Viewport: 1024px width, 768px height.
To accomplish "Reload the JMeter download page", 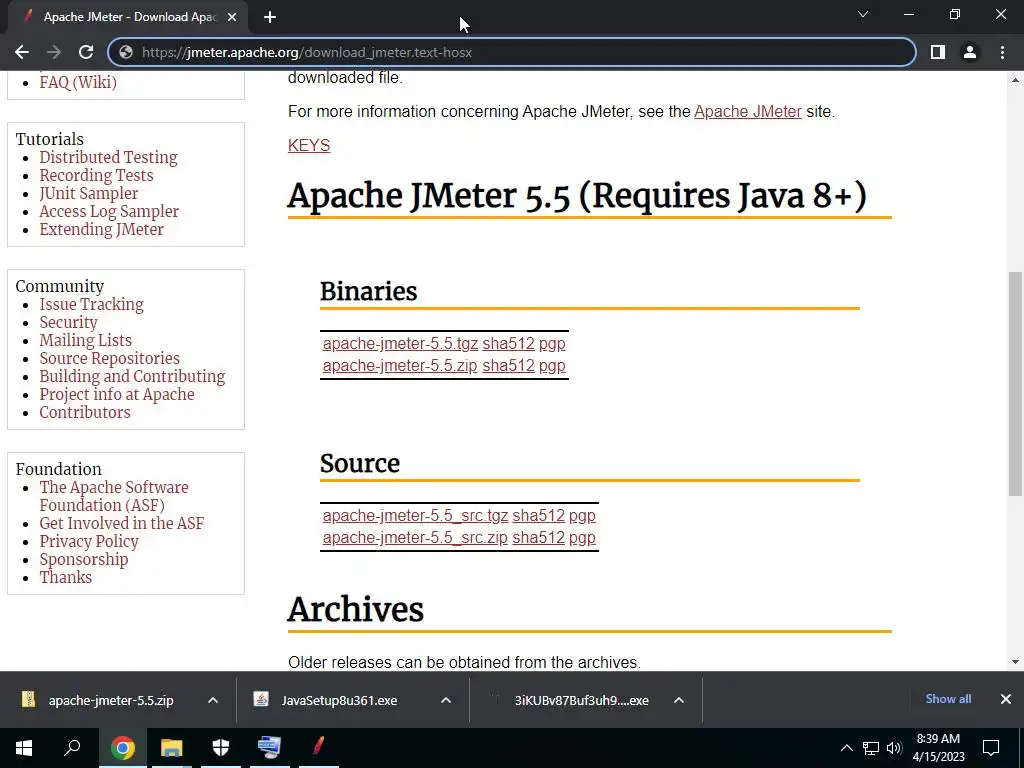I will pos(86,52).
